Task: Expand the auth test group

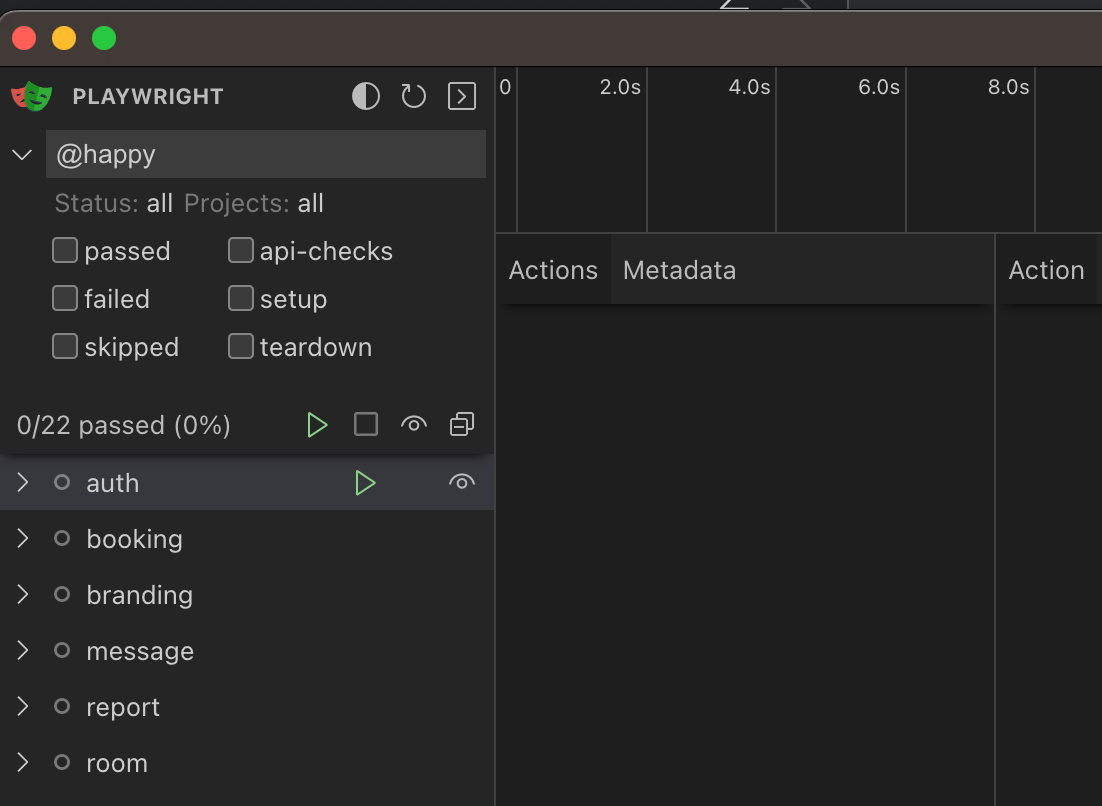Action: click(x=22, y=482)
